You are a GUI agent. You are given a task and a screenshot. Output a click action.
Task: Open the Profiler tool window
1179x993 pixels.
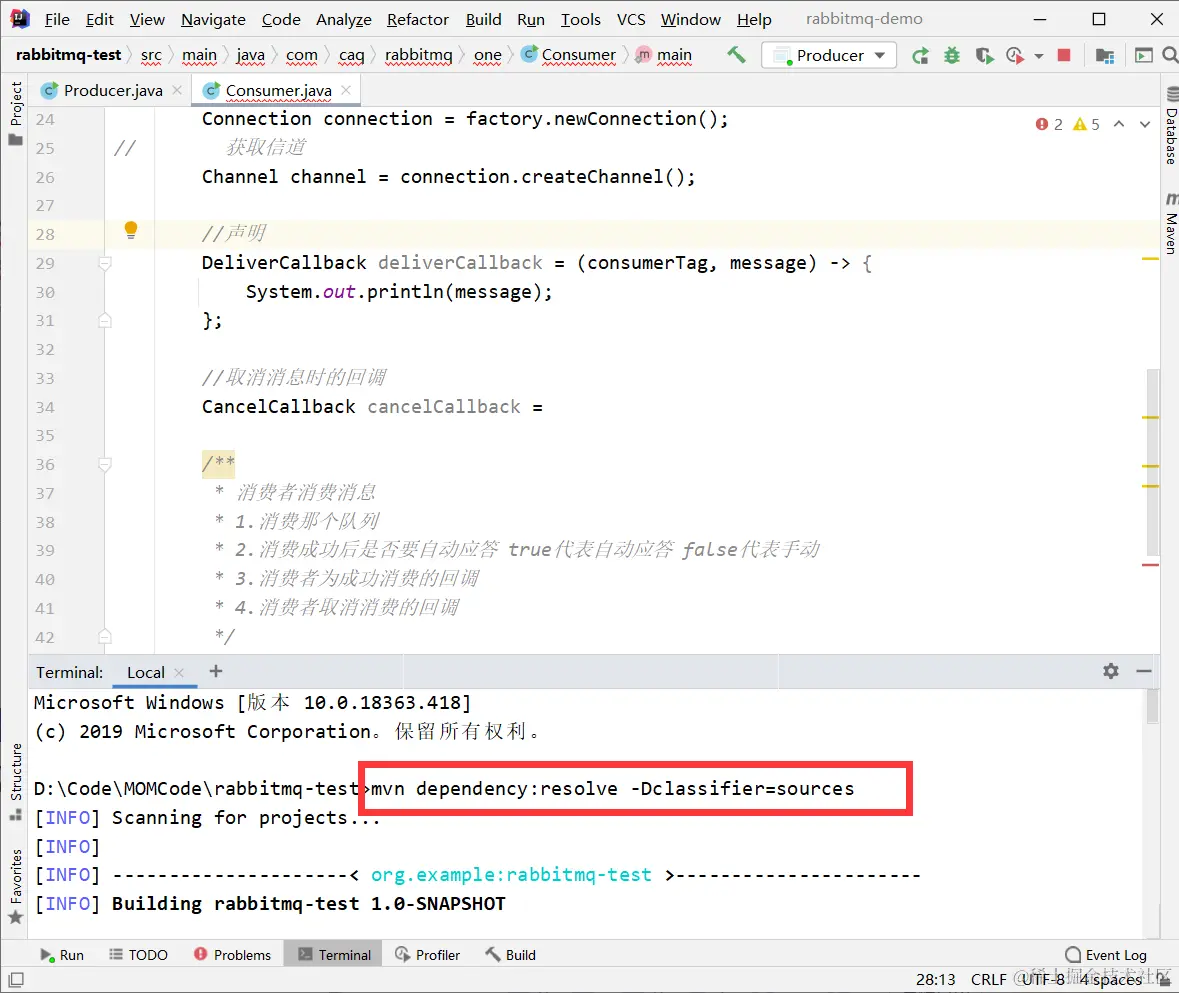[427, 955]
